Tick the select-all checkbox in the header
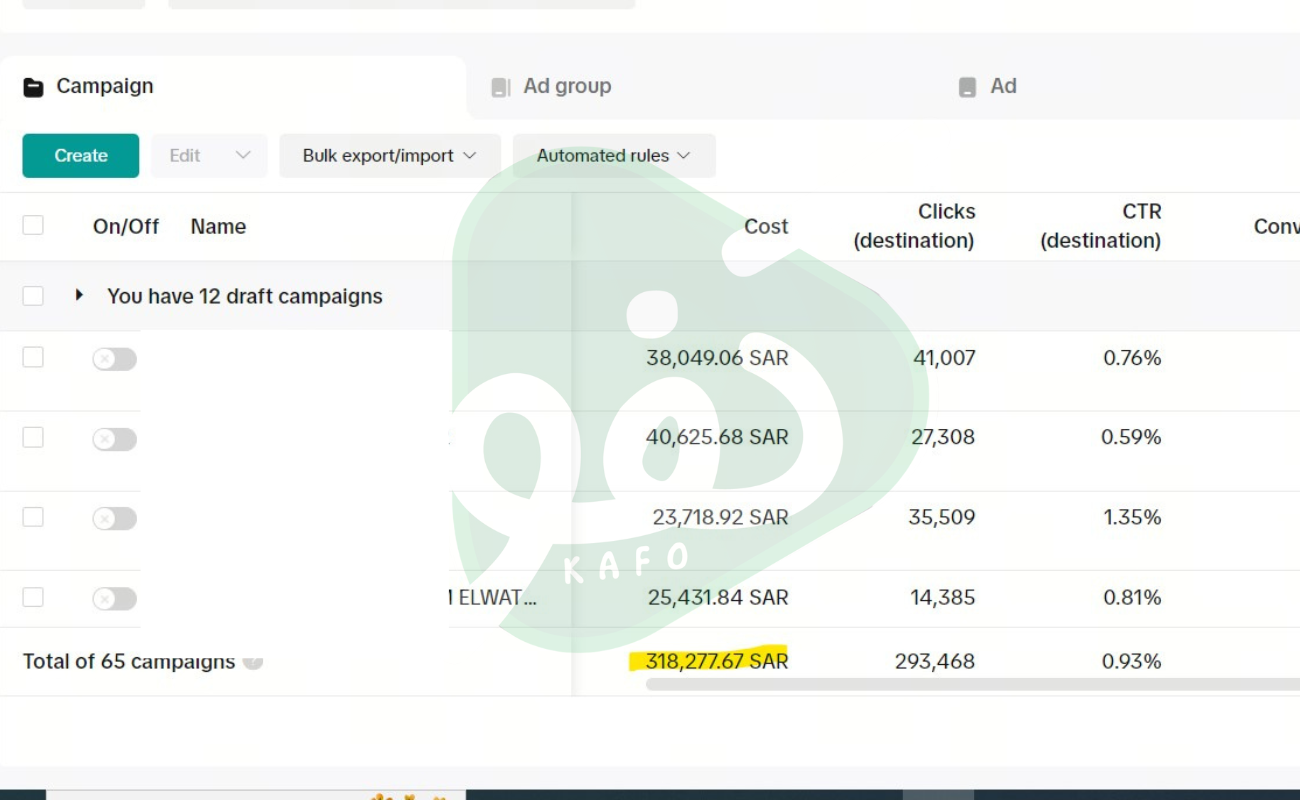 tap(33, 225)
